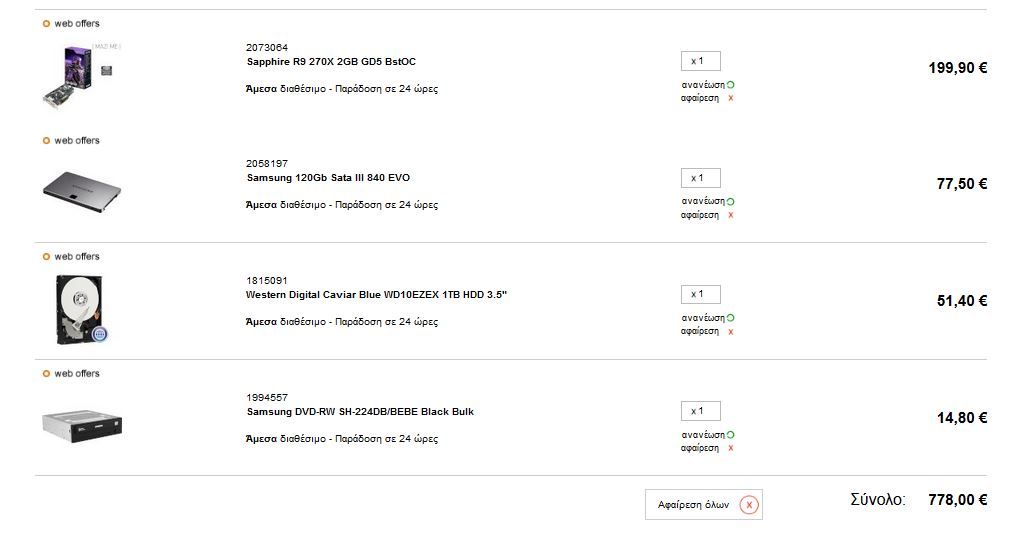Edit quantity field for Sapphire R9 270X
The height and width of the screenshot is (534, 1011).
700,61
